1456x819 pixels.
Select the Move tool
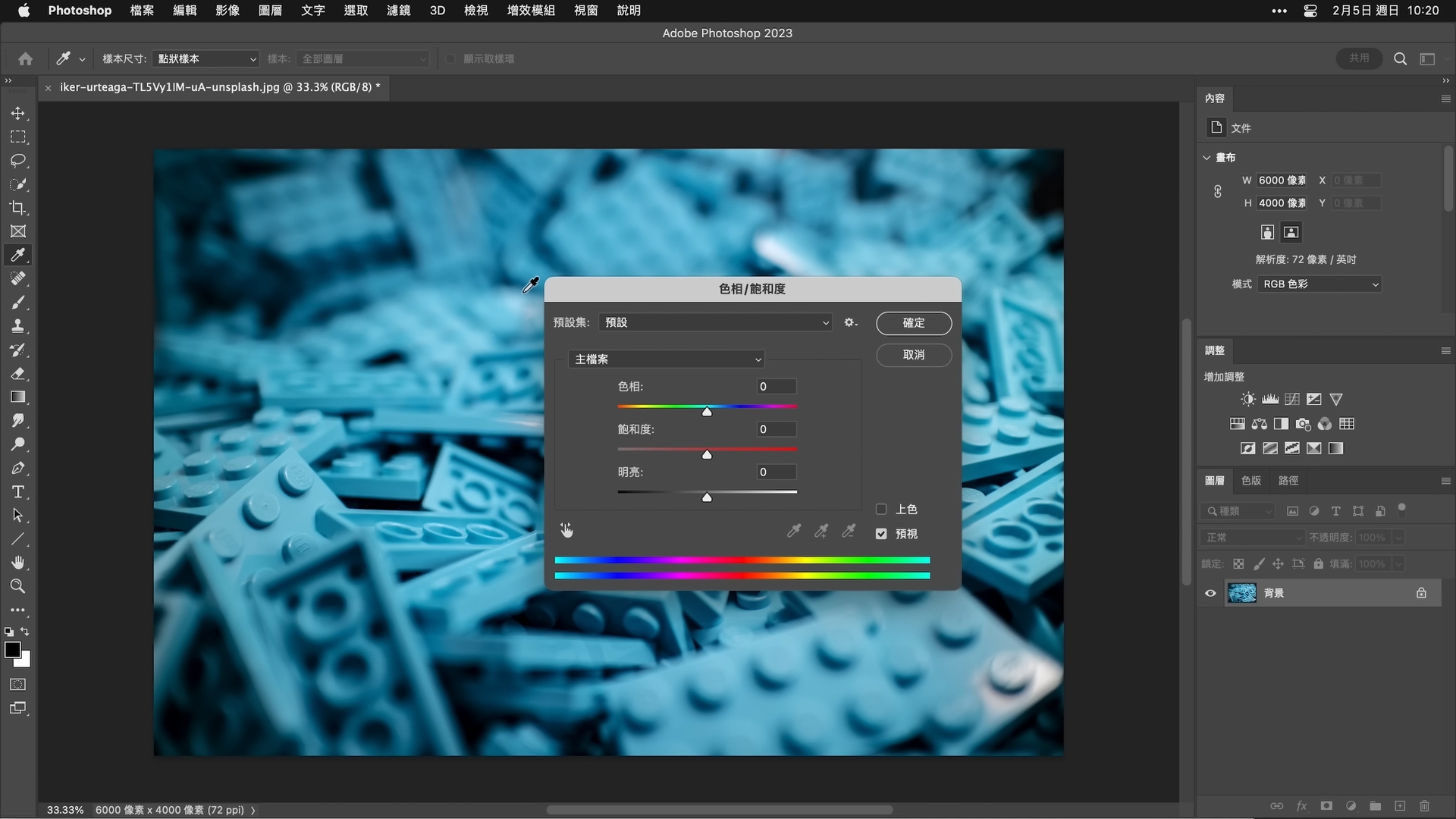(x=18, y=114)
